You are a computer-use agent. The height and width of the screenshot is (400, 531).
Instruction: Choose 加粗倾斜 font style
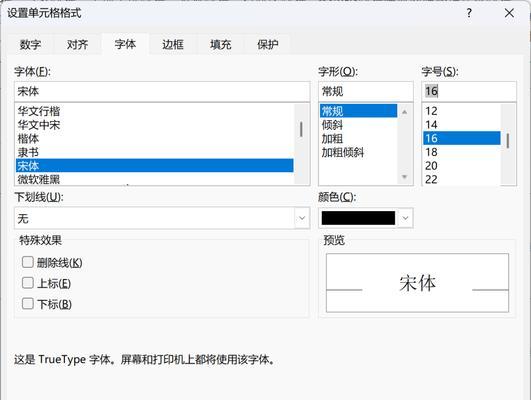[x=359, y=152]
